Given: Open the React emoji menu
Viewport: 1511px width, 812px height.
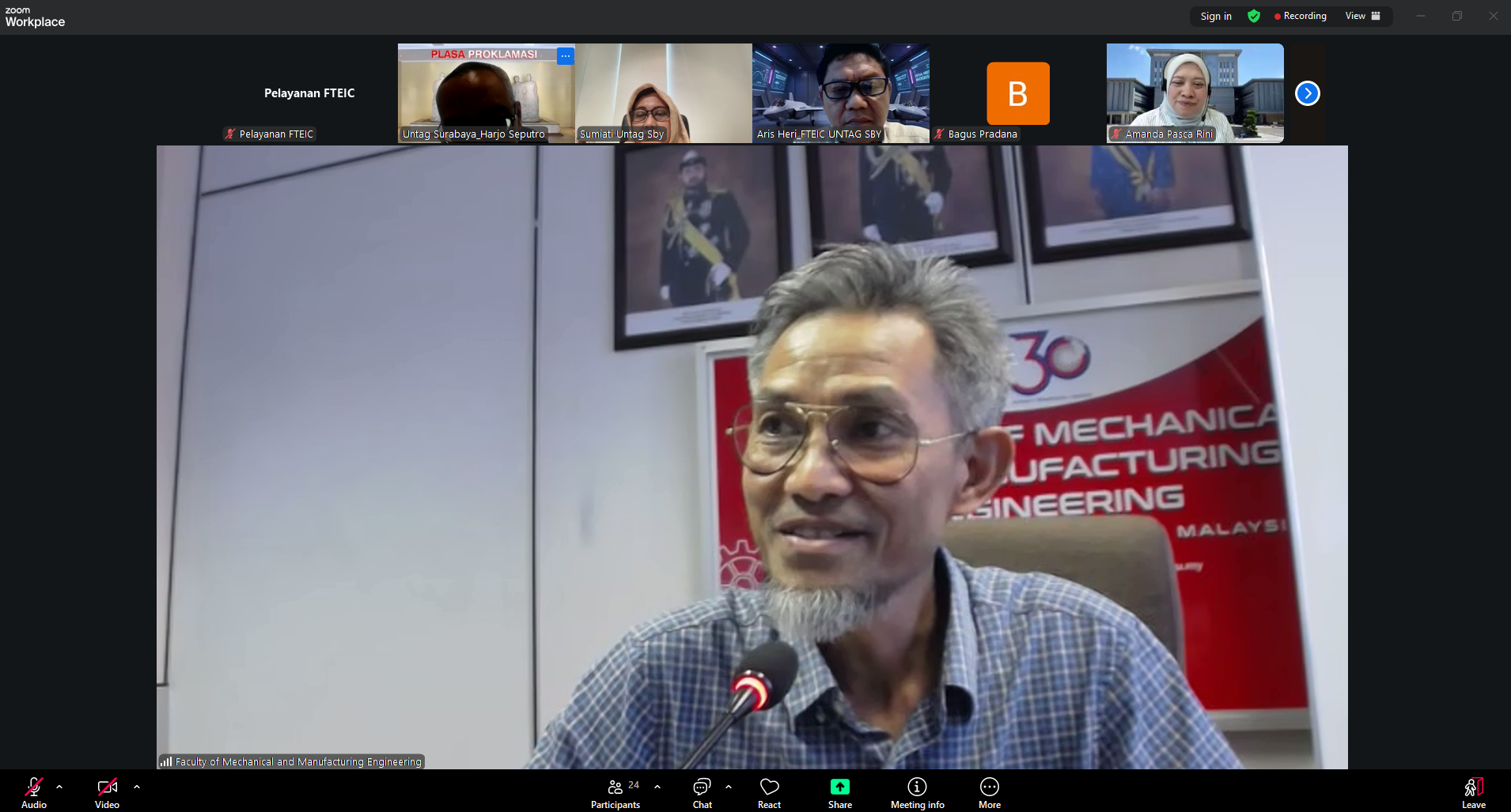Looking at the screenshot, I should pyautogui.click(x=769, y=791).
